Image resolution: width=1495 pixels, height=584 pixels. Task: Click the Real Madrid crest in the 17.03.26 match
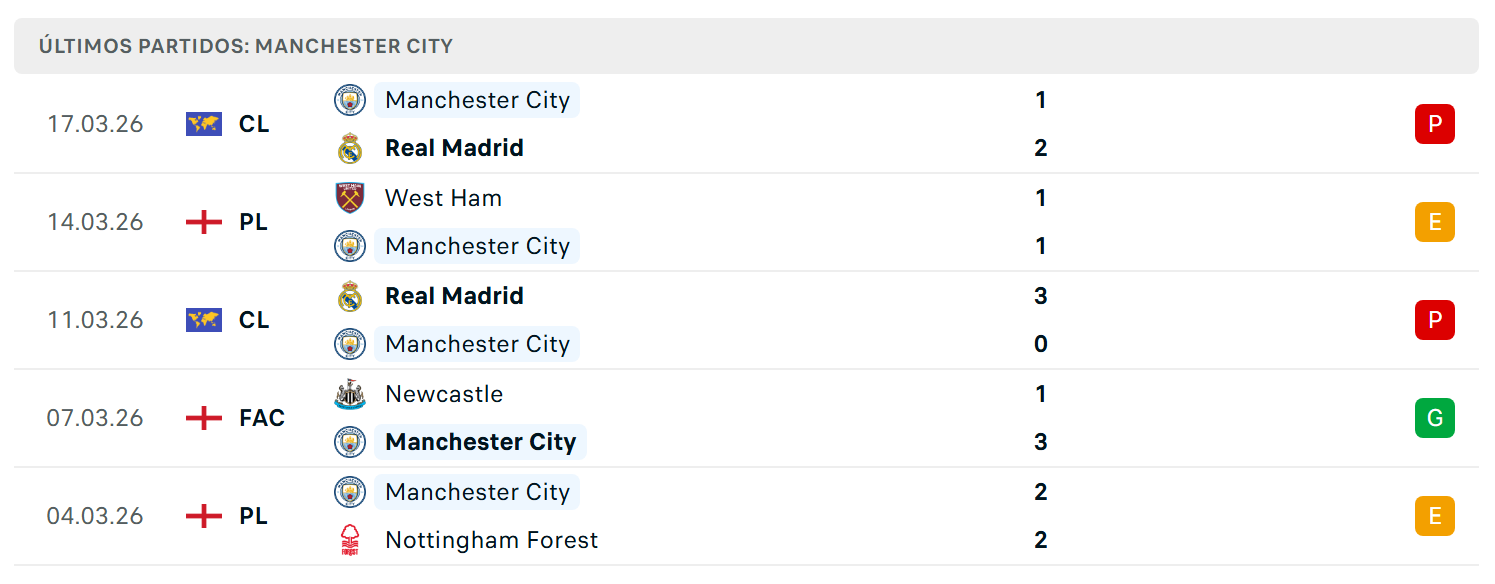349,148
